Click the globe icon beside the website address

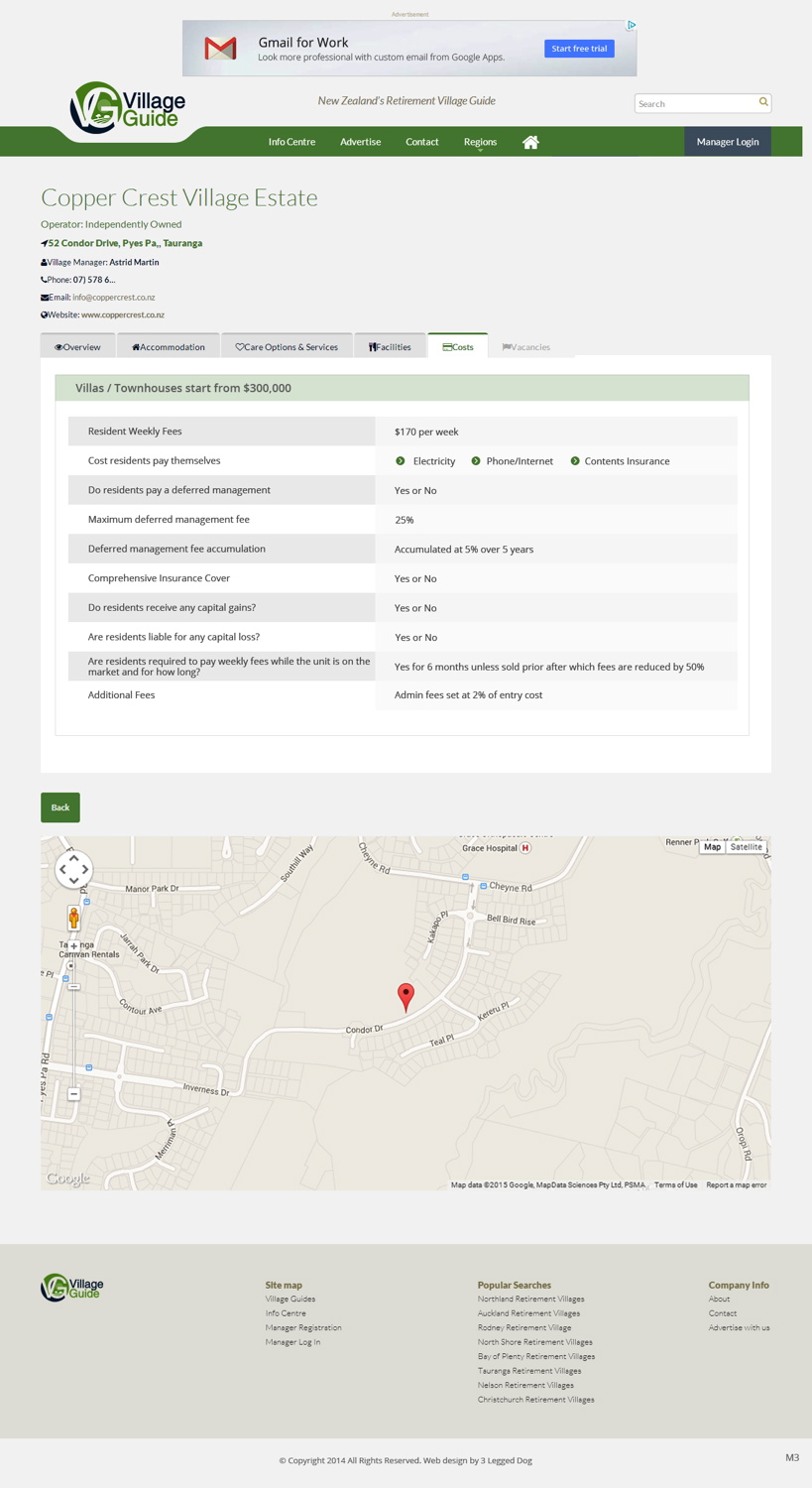pos(44,314)
